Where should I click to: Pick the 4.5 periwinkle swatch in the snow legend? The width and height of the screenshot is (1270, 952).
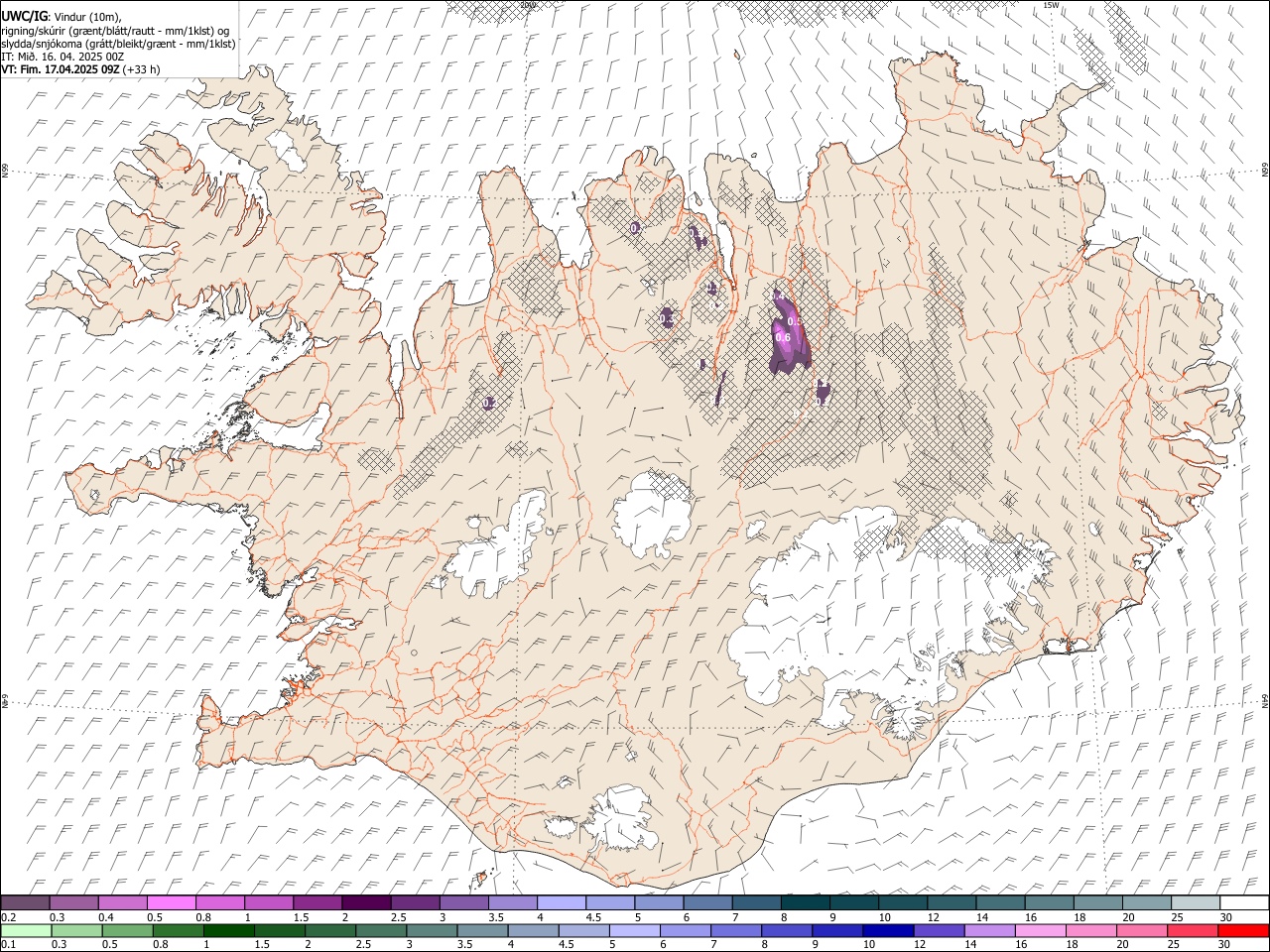pos(610,902)
